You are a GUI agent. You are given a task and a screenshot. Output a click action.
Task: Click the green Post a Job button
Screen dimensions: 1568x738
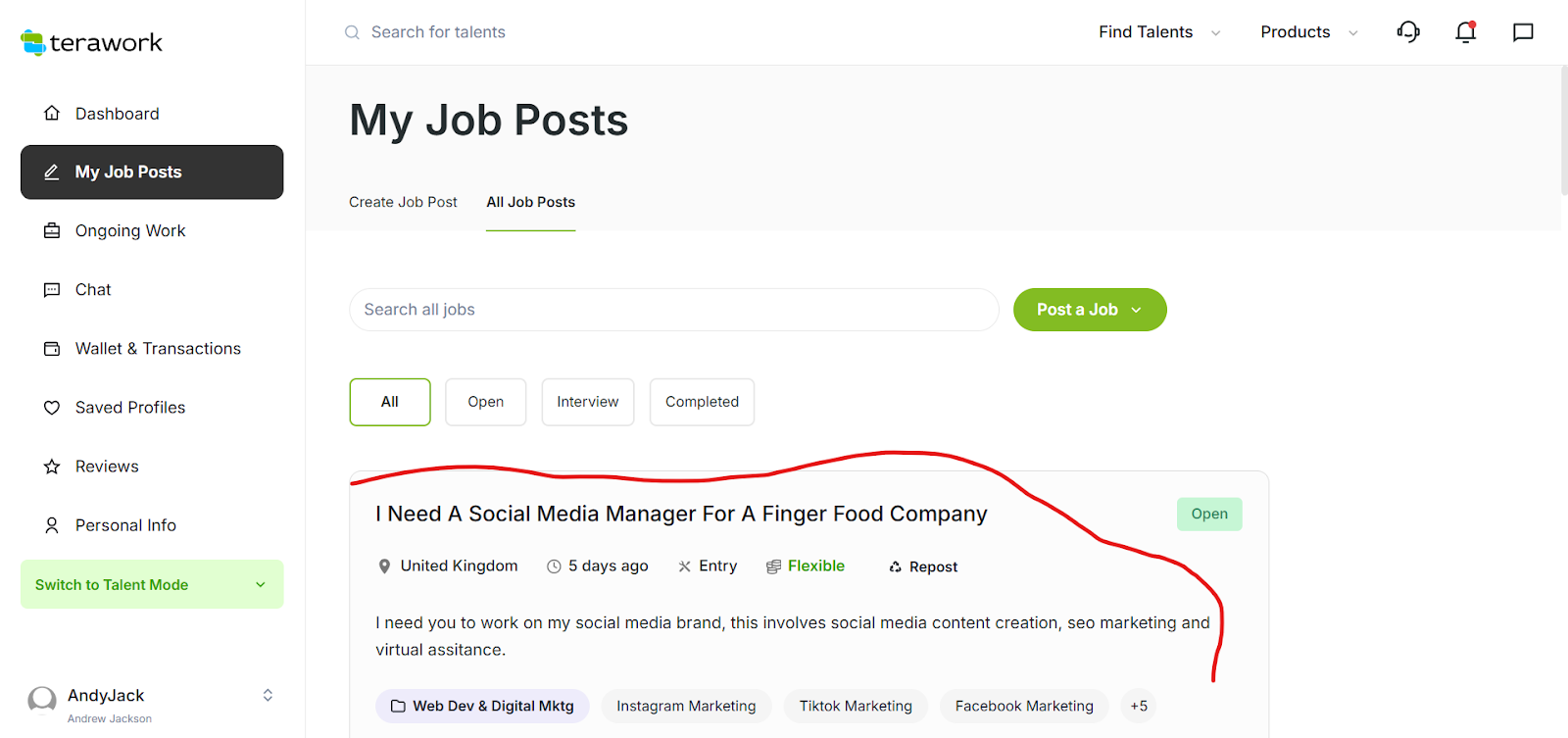(1089, 310)
